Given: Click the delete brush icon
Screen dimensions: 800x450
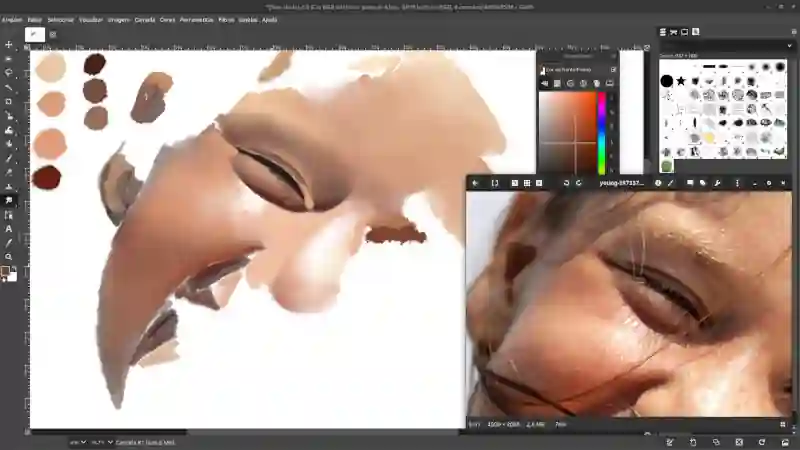Looking at the screenshot, I should point(739,442).
